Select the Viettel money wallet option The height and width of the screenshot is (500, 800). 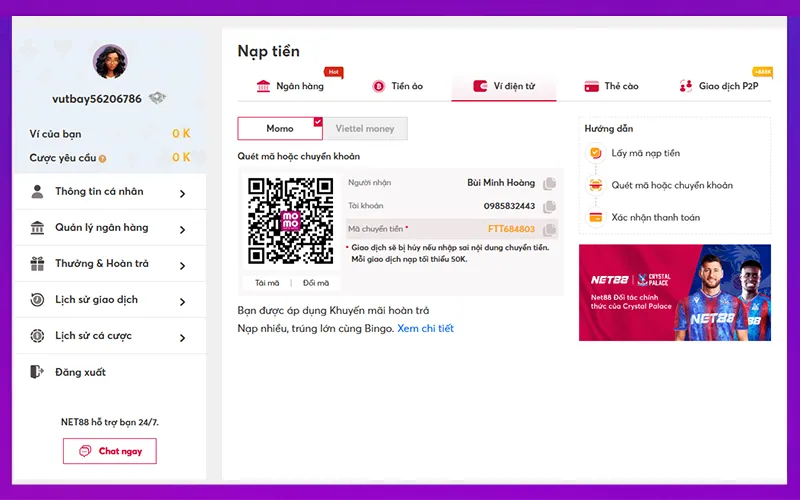(x=365, y=129)
